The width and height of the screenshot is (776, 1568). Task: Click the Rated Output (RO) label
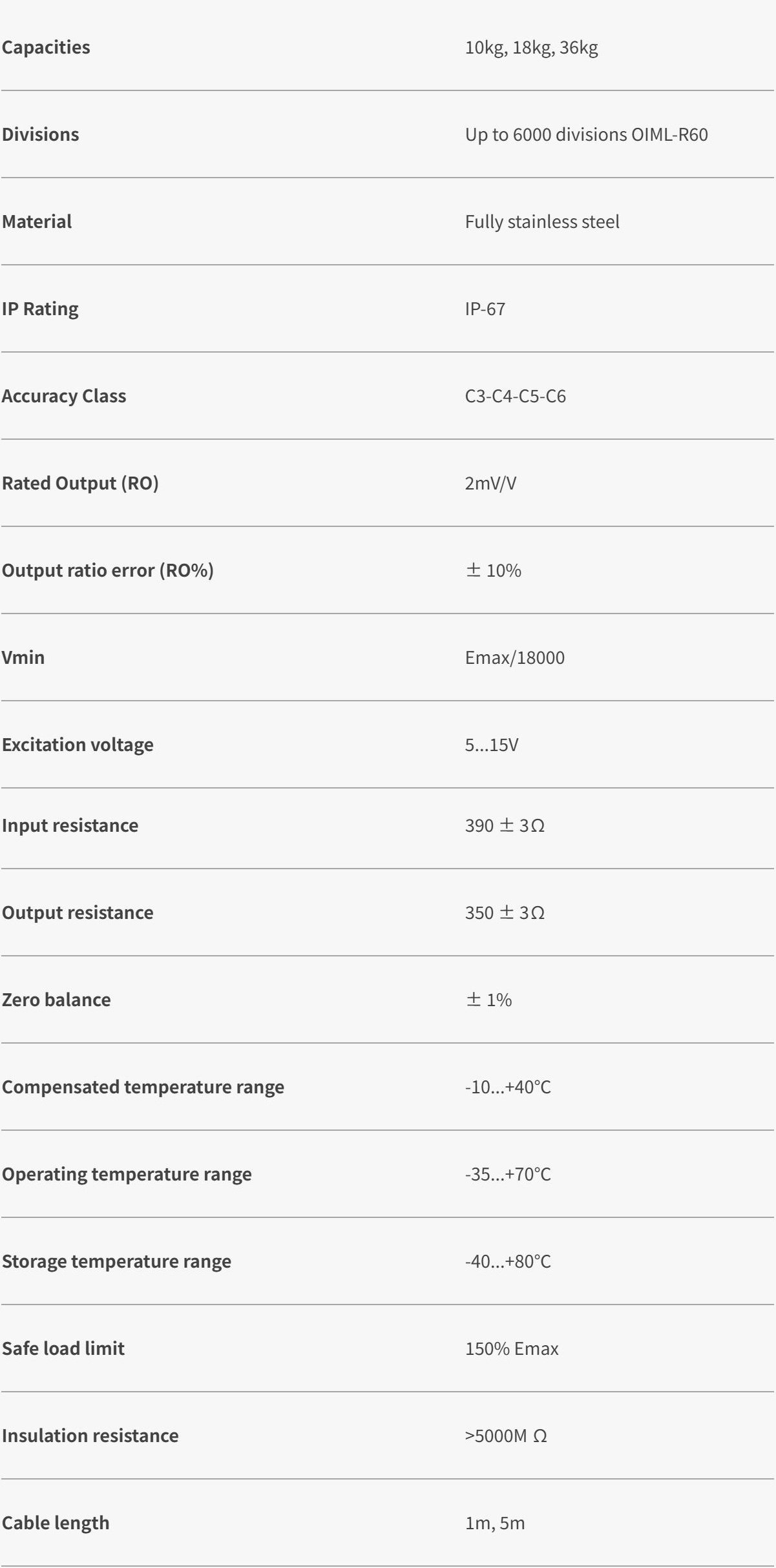(80, 483)
